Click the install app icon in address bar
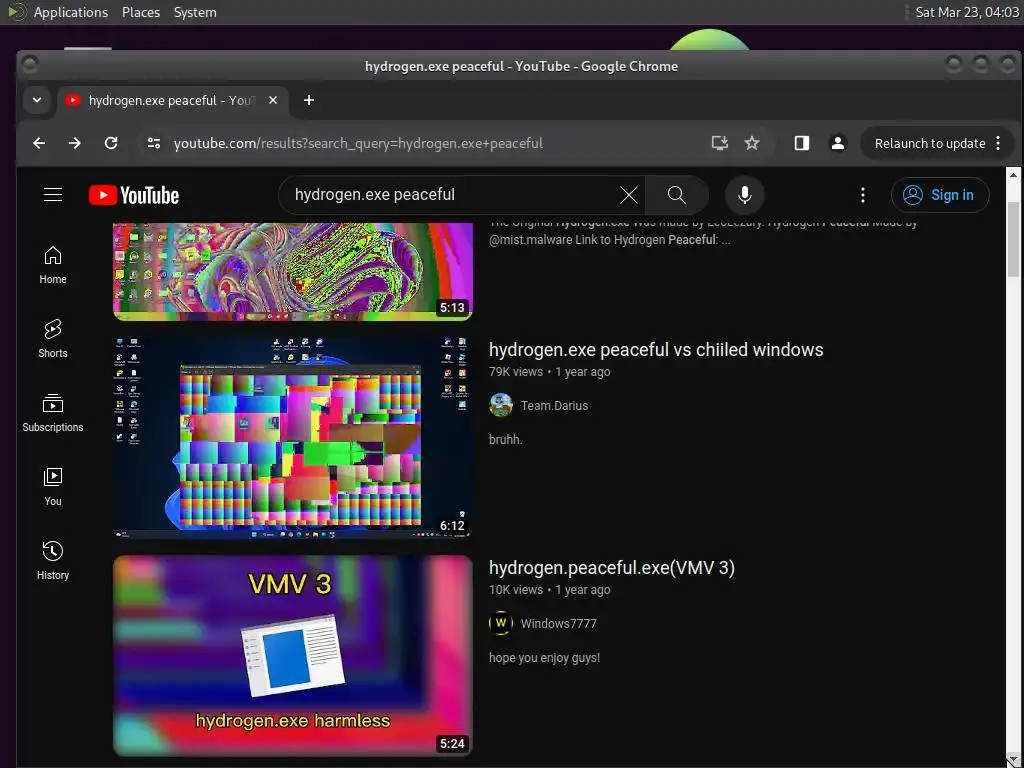Viewport: 1024px width, 768px height. (719, 143)
